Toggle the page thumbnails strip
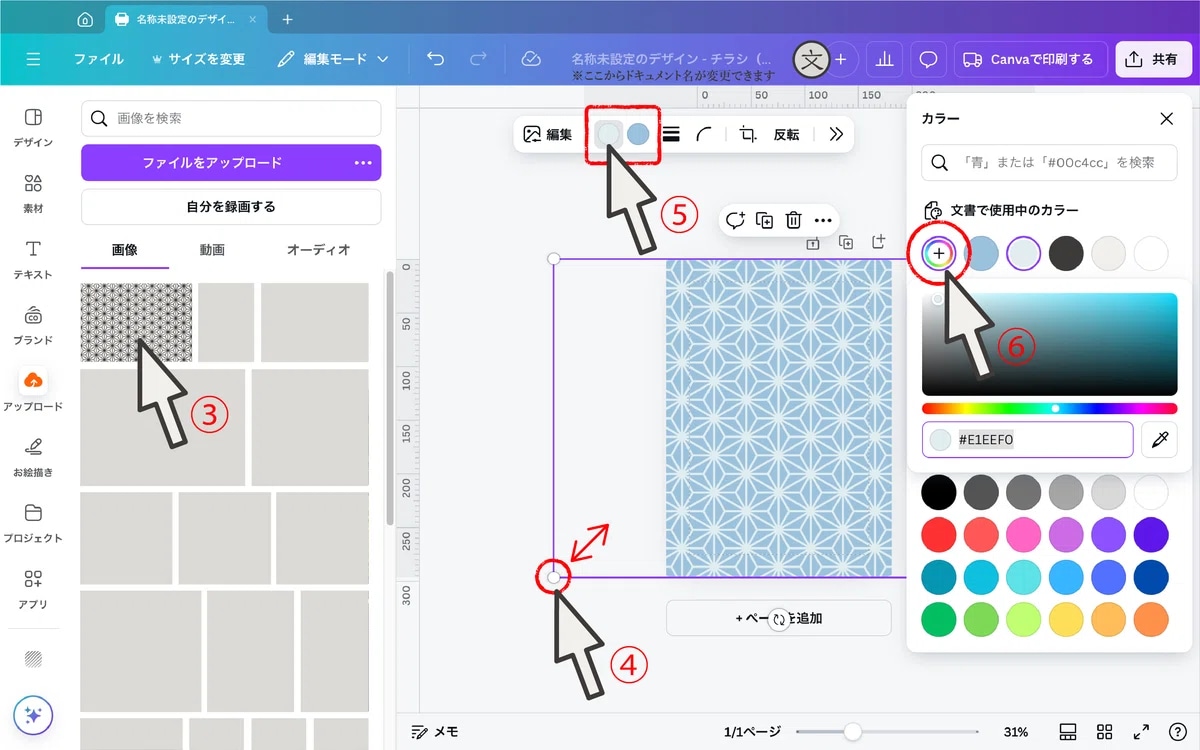This screenshot has height=750, width=1200. 1067,732
